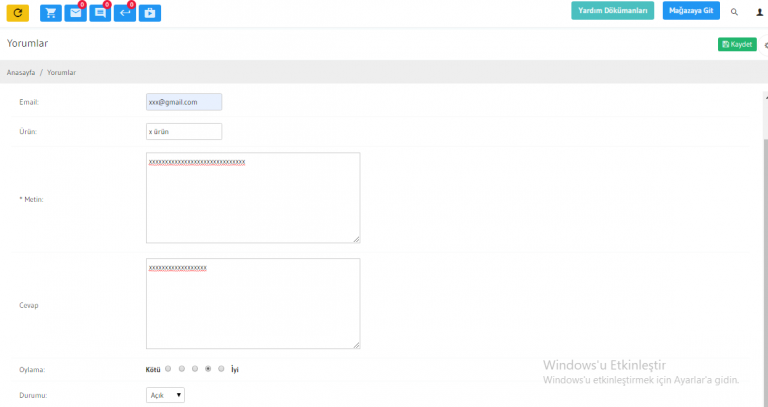Open the user profile icon

tap(759, 12)
